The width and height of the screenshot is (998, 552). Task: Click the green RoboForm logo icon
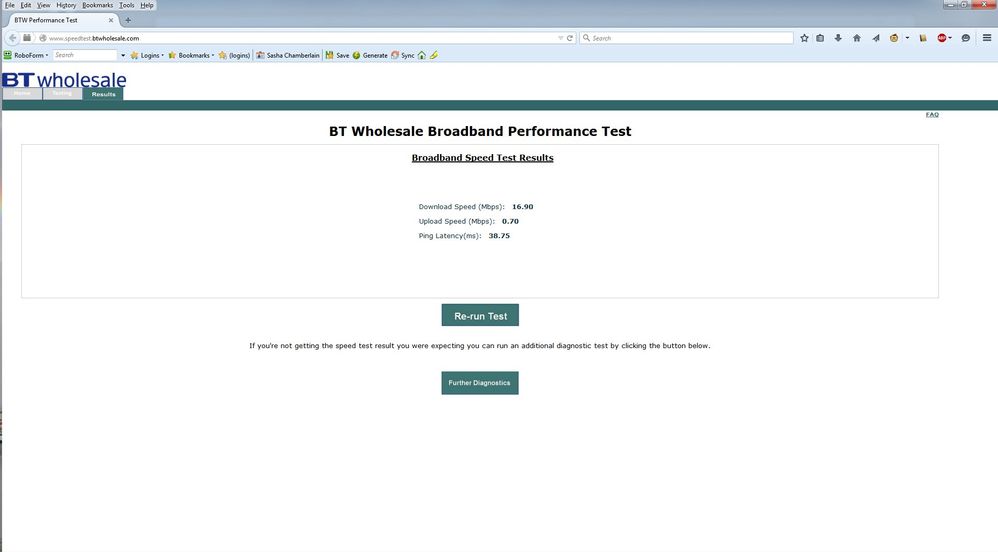[8, 55]
